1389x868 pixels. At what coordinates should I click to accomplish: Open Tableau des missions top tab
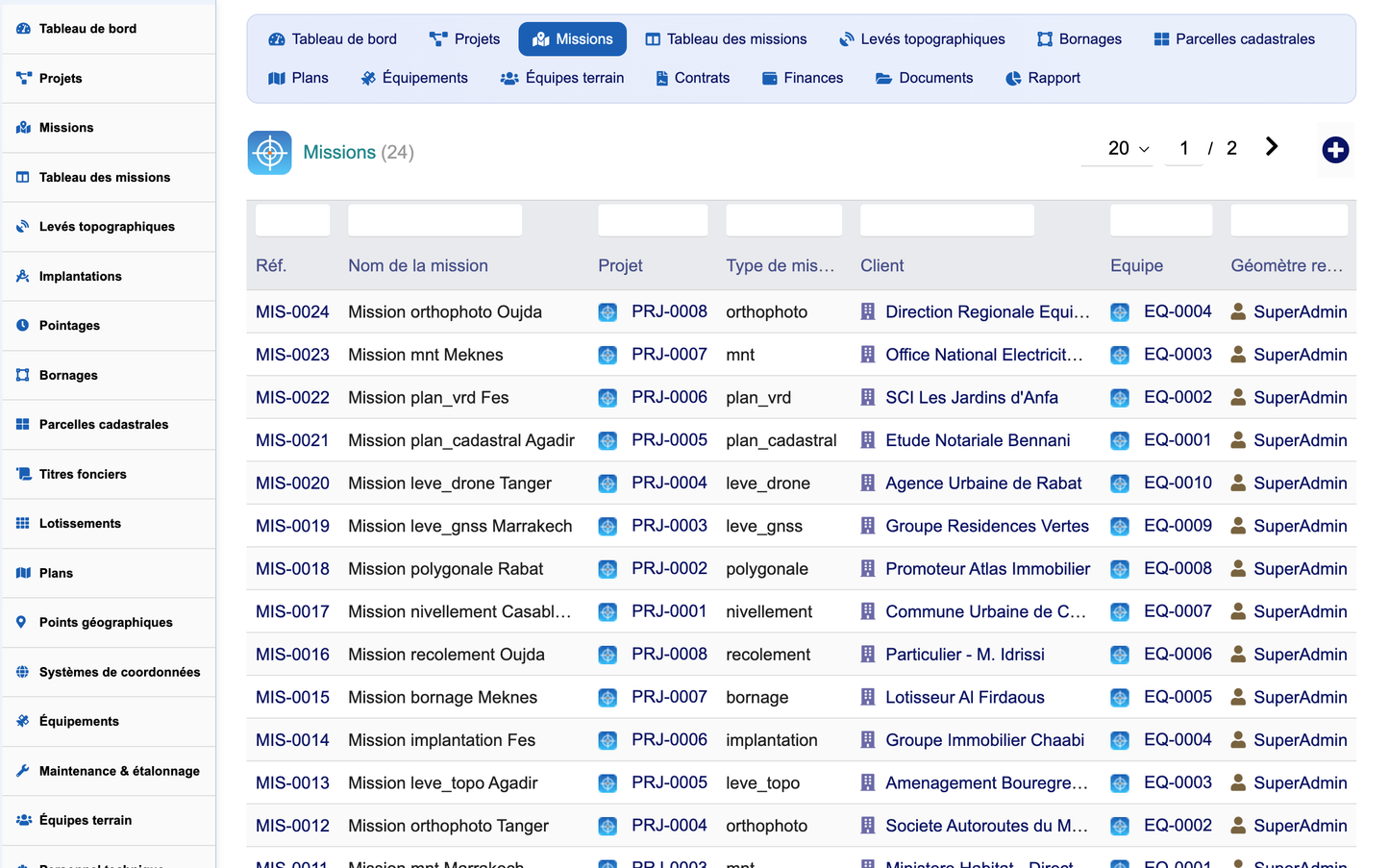[726, 39]
